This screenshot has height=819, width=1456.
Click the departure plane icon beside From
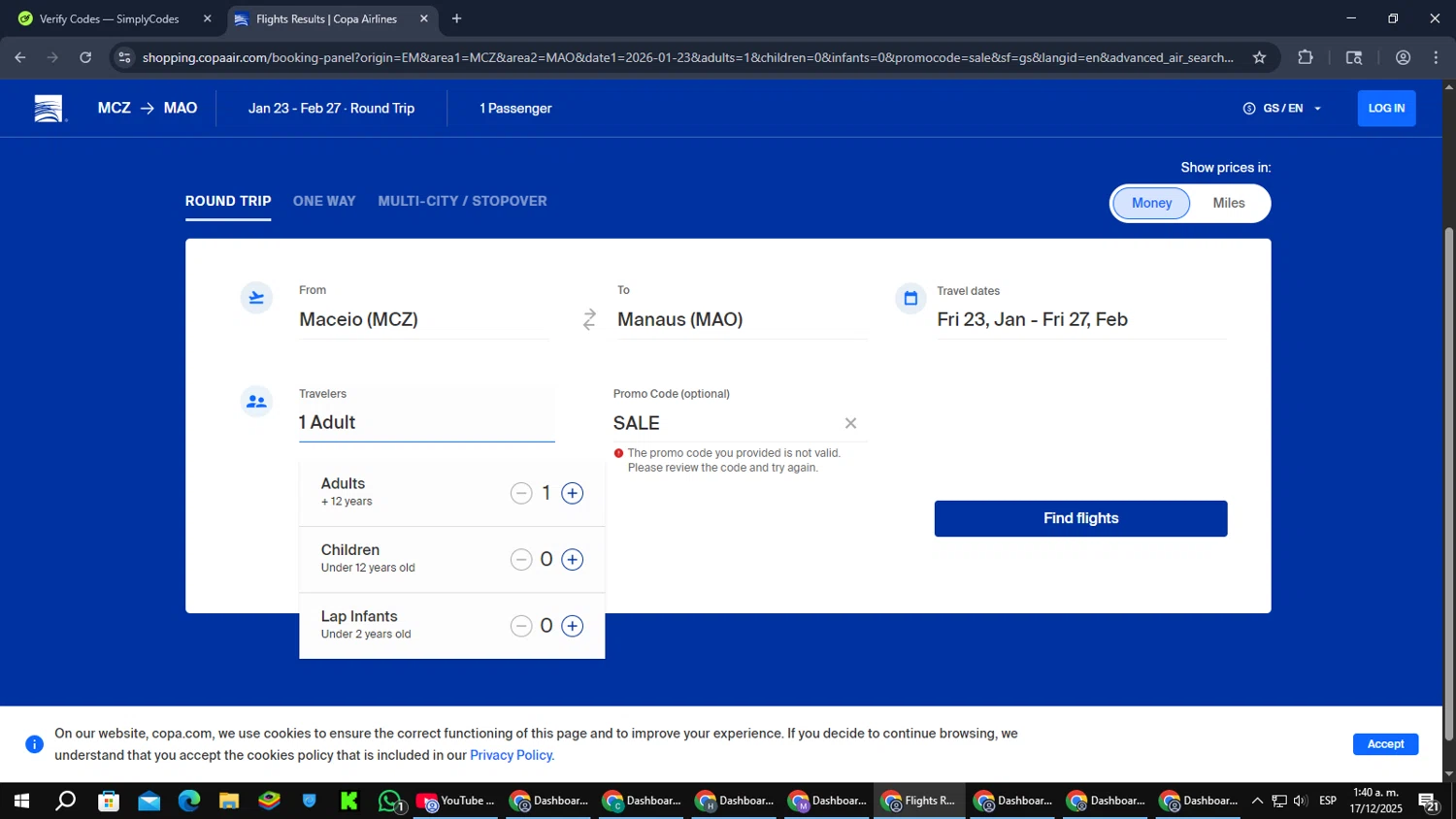click(x=256, y=298)
